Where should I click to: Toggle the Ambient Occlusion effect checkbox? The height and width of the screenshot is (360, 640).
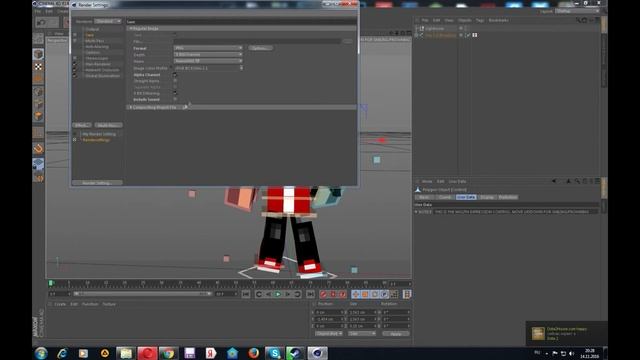75,70
